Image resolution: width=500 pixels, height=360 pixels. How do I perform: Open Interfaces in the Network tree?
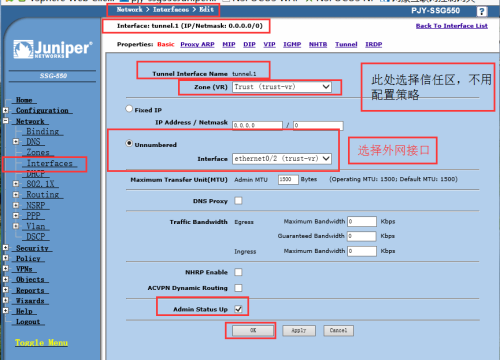pyautogui.click(x=50, y=163)
